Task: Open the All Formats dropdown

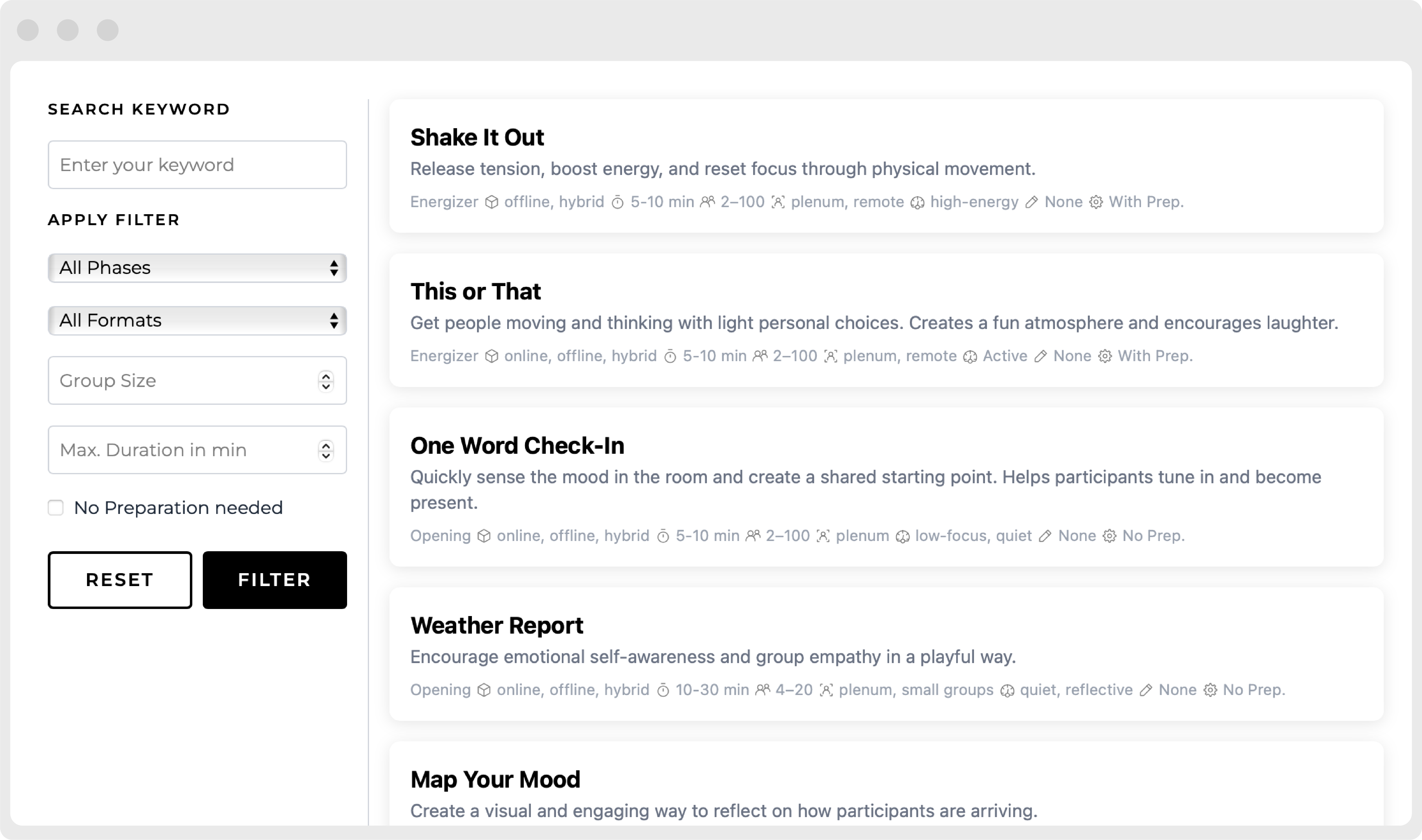Action: pyautogui.click(x=197, y=320)
